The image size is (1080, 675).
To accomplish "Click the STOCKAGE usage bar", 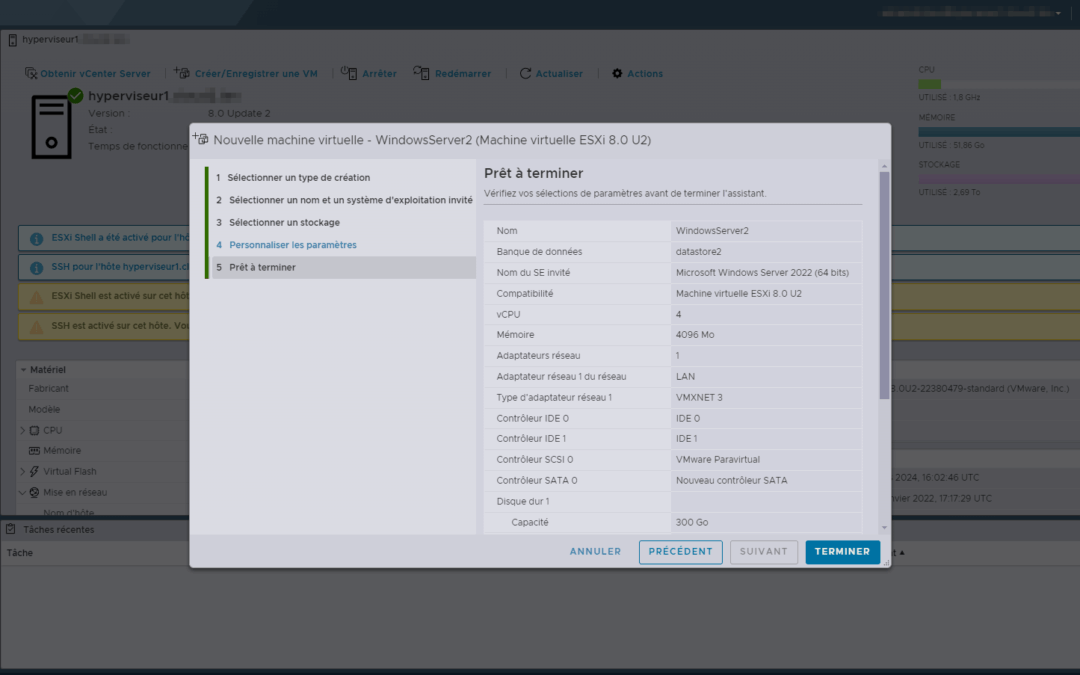I will (999, 179).
